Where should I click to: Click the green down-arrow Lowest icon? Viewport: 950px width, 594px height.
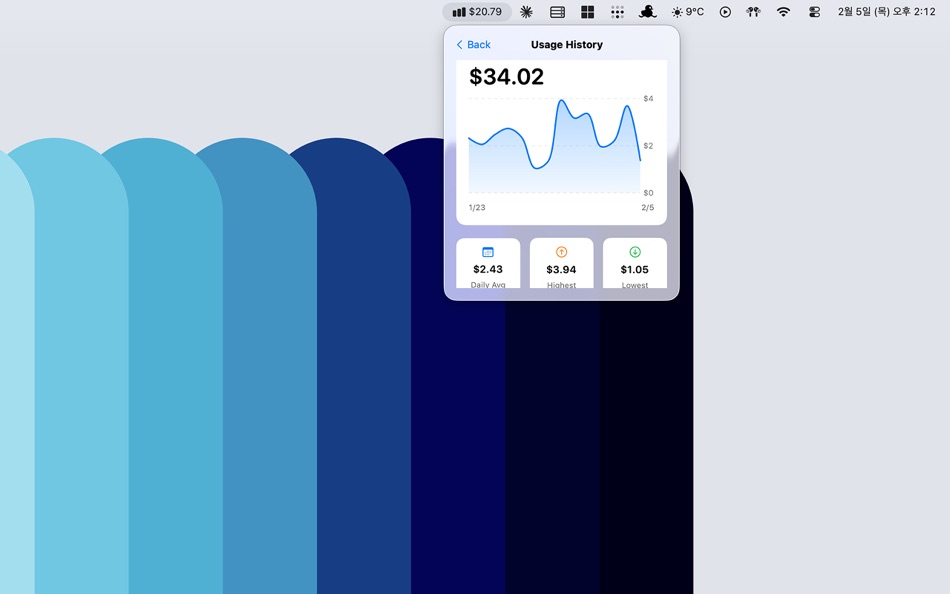click(635, 252)
